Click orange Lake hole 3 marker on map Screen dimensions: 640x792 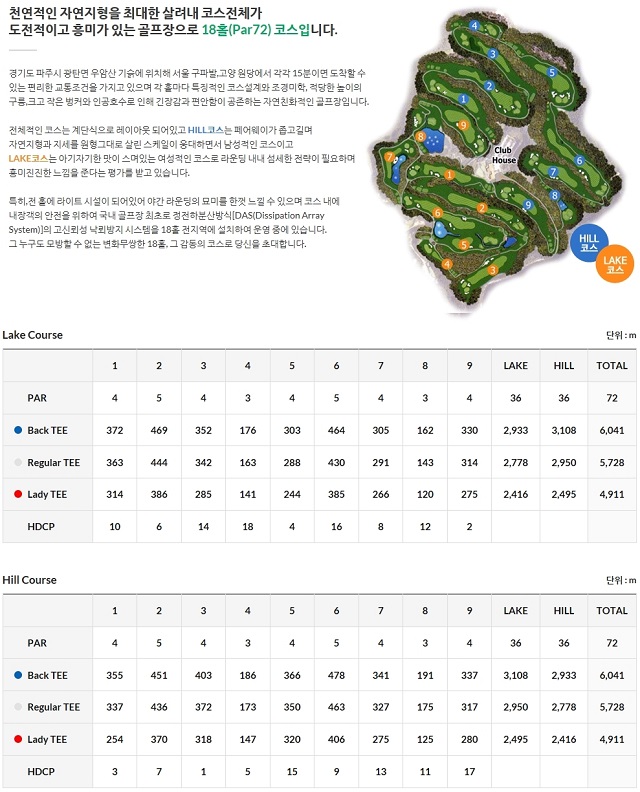[x=493, y=270]
